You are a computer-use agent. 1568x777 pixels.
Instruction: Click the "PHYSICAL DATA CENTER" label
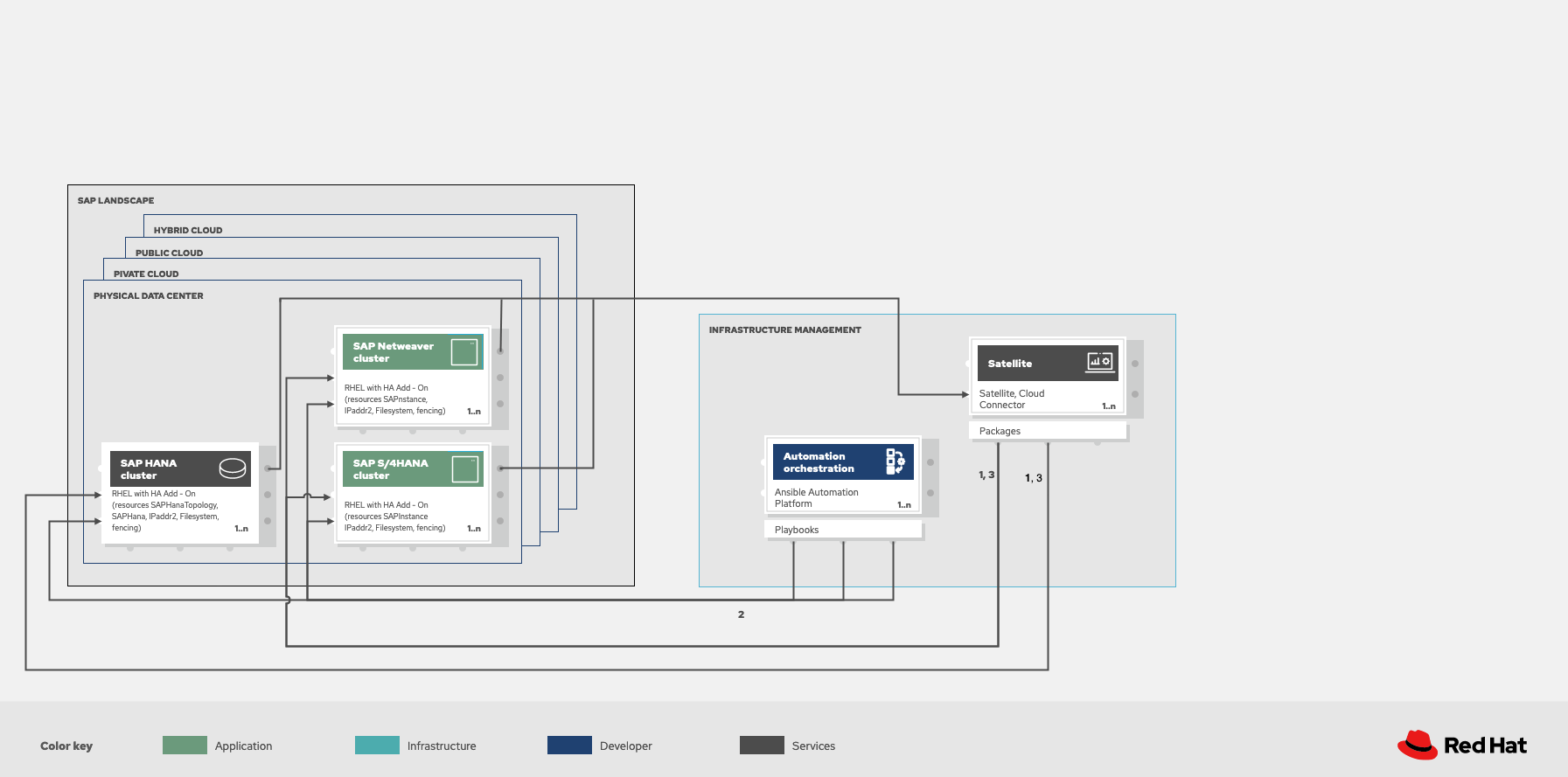coord(149,296)
